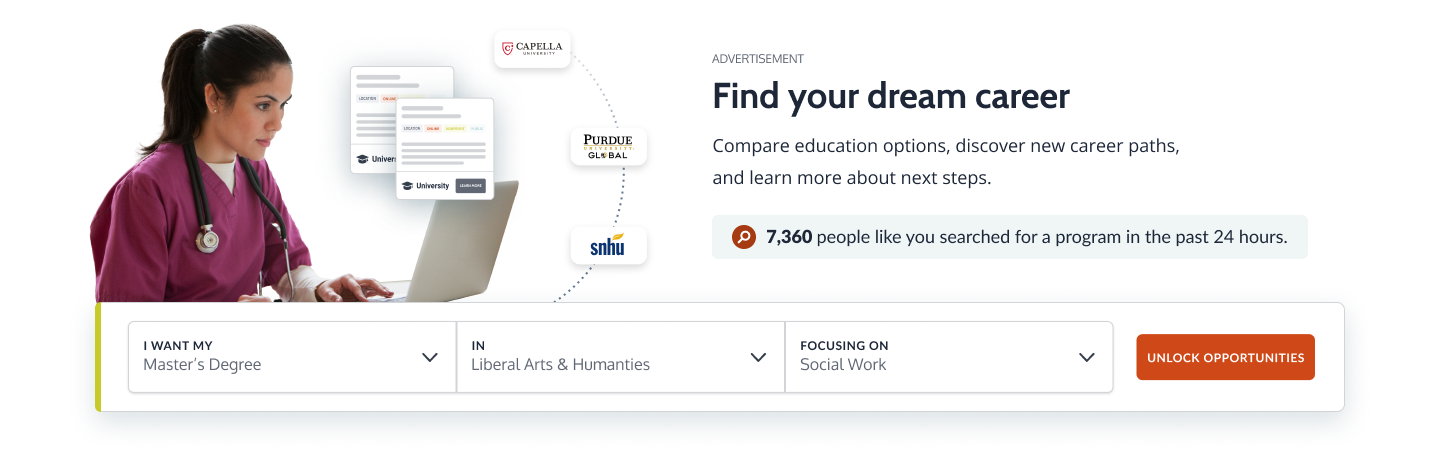Click the graduation cap icon on front card
This screenshot has height=452, width=1440.
(x=407, y=186)
